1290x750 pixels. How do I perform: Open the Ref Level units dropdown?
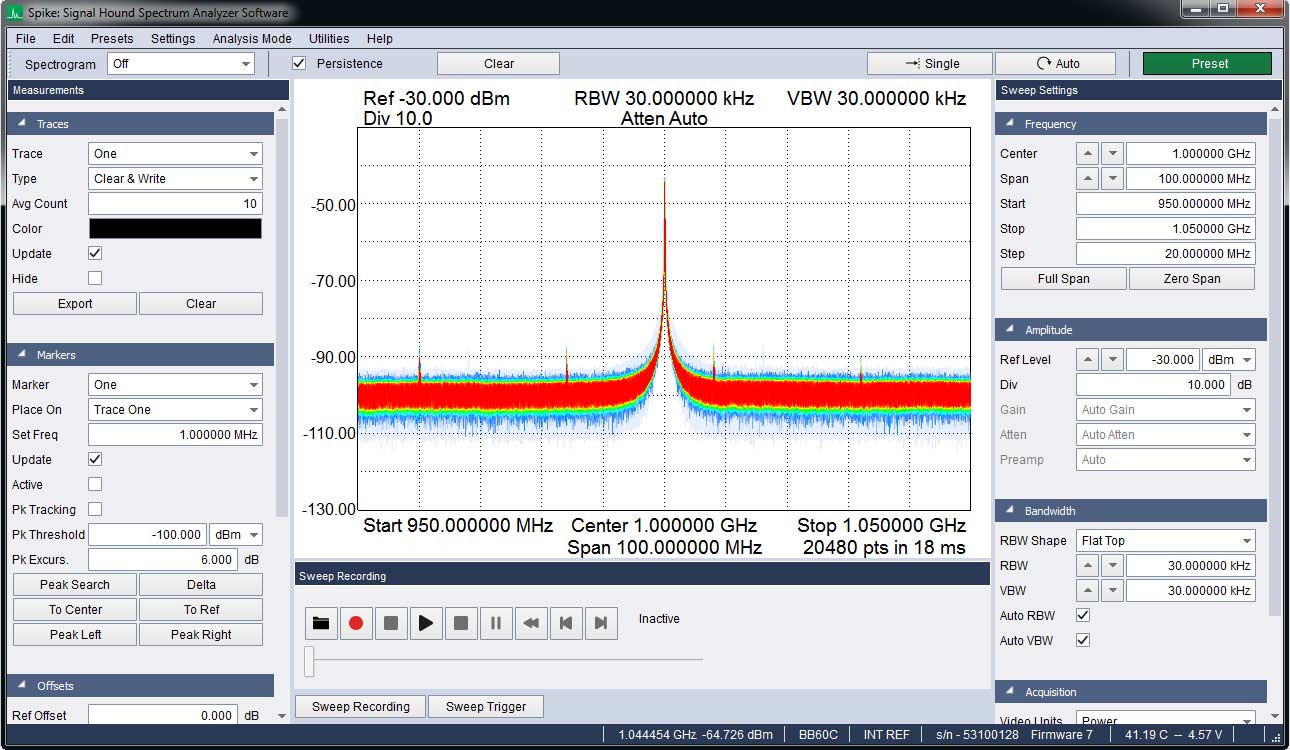[1228, 360]
